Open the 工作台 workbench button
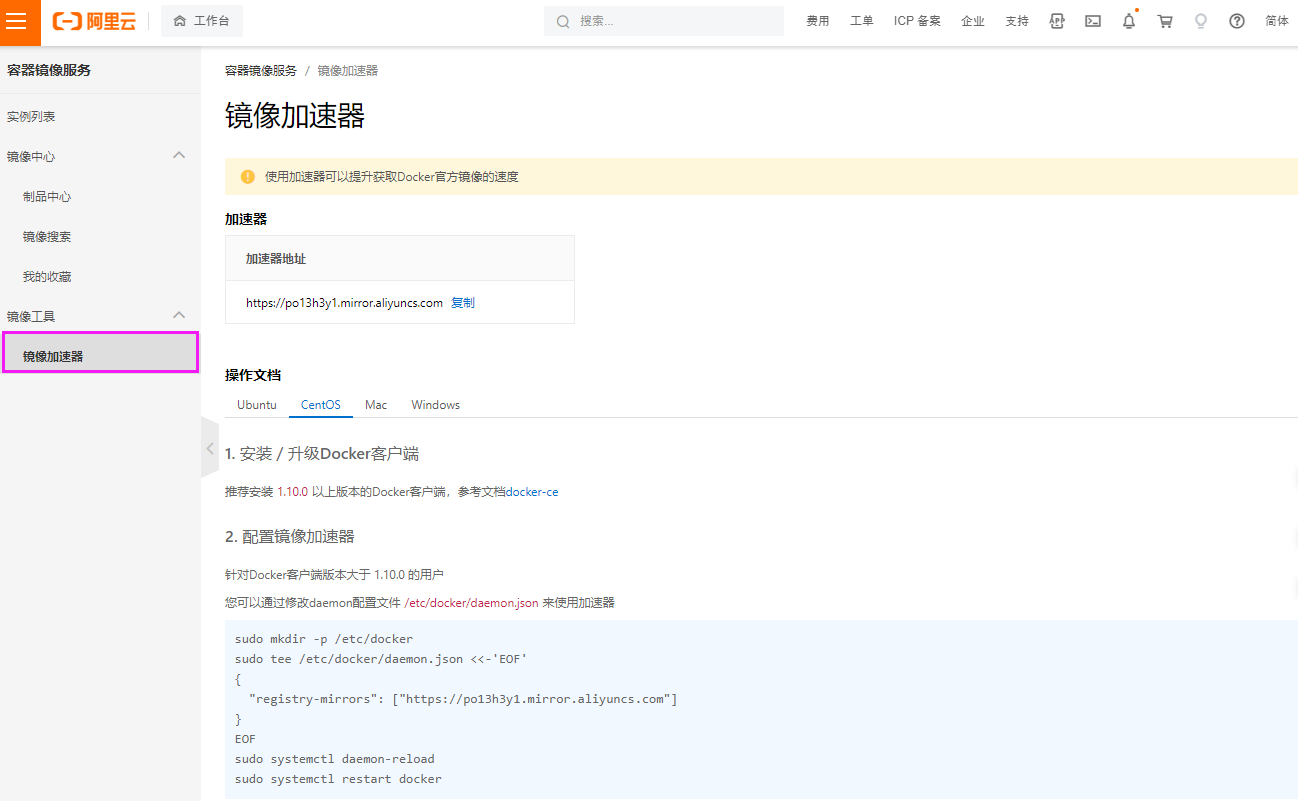Screen dimensions: 1298x801 pos(201,21)
